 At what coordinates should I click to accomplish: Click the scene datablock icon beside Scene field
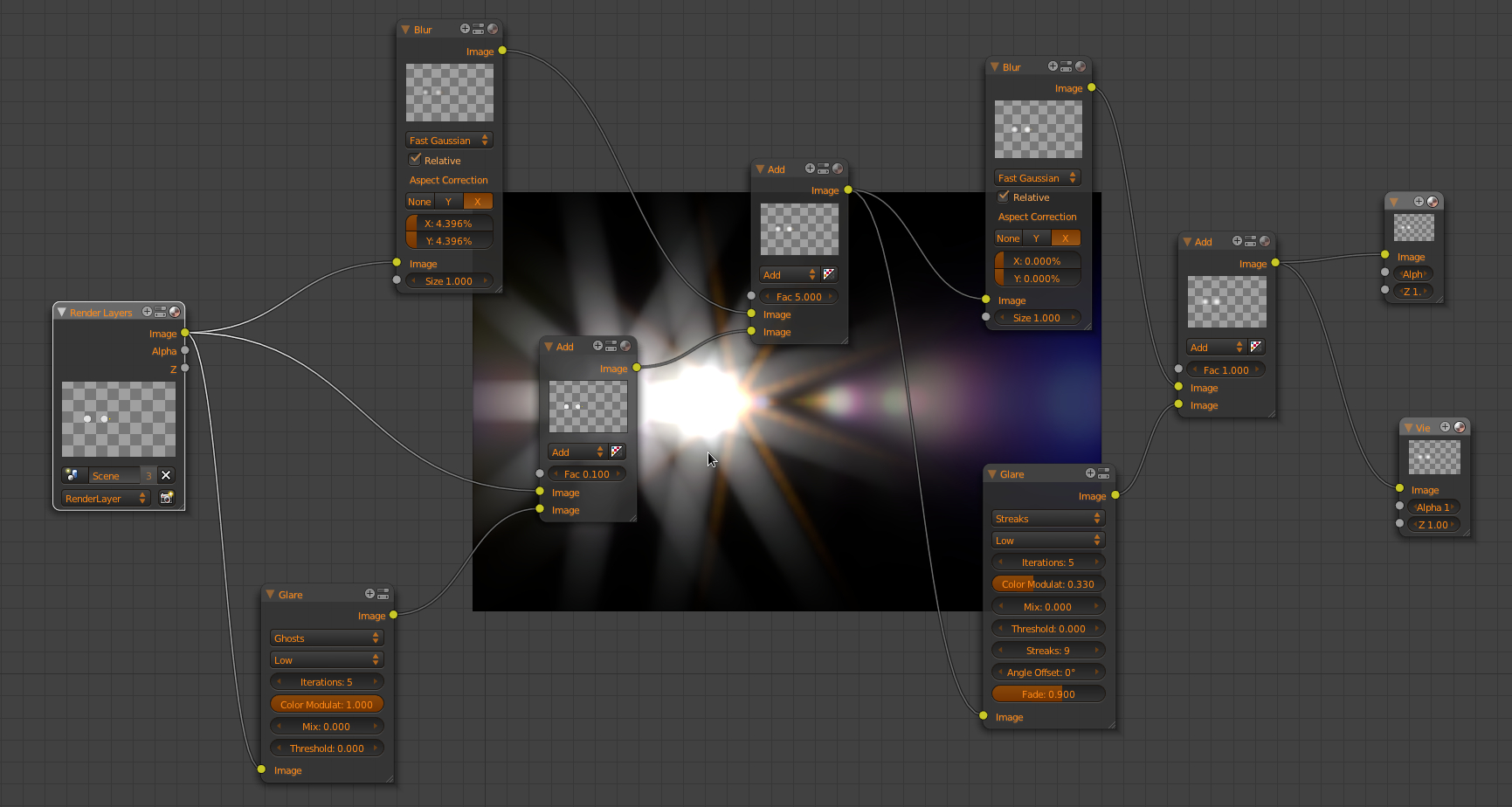click(72, 475)
